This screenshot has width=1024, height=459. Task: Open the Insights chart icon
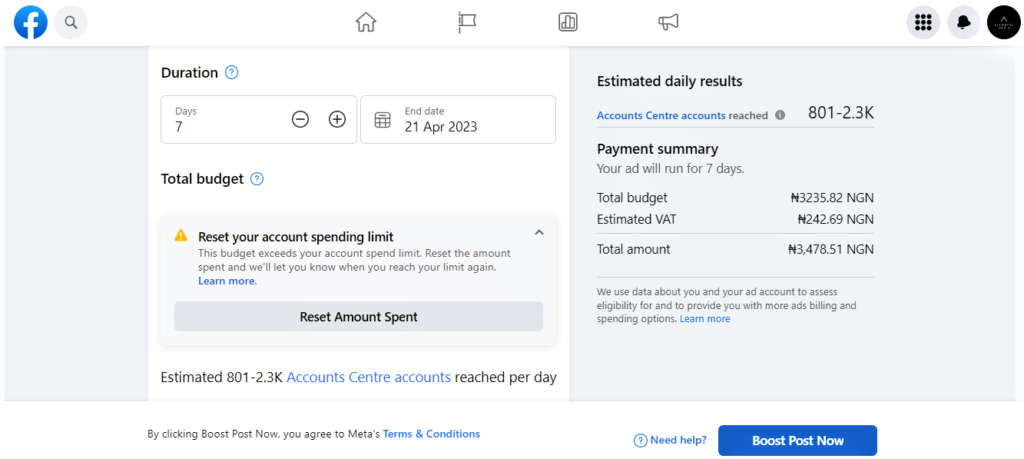coord(568,22)
